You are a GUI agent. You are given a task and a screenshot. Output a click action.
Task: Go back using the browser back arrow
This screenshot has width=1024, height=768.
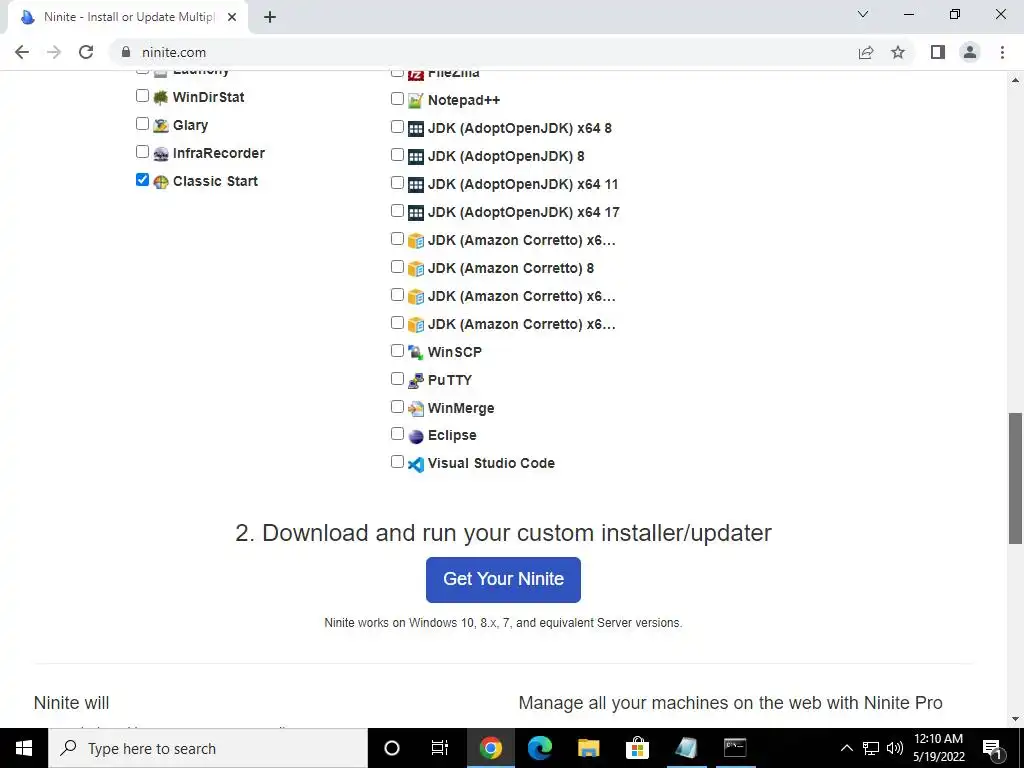pyautogui.click(x=22, y=52)
